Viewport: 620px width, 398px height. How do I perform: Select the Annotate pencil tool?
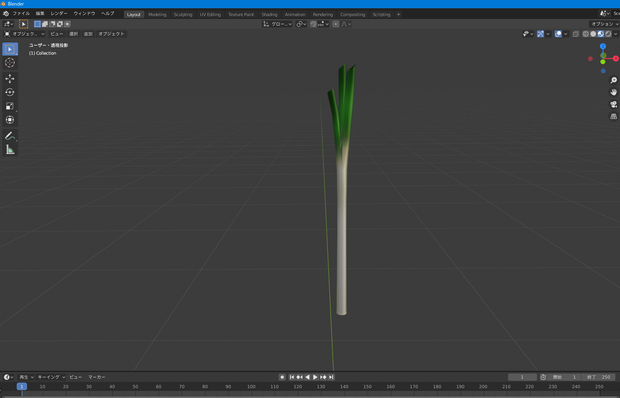point(10,136)
